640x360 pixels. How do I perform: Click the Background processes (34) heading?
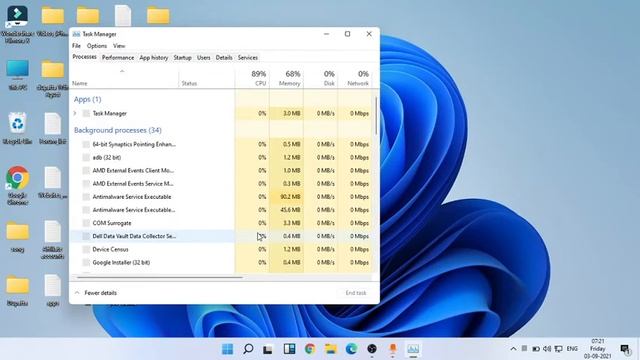(118, 130)
